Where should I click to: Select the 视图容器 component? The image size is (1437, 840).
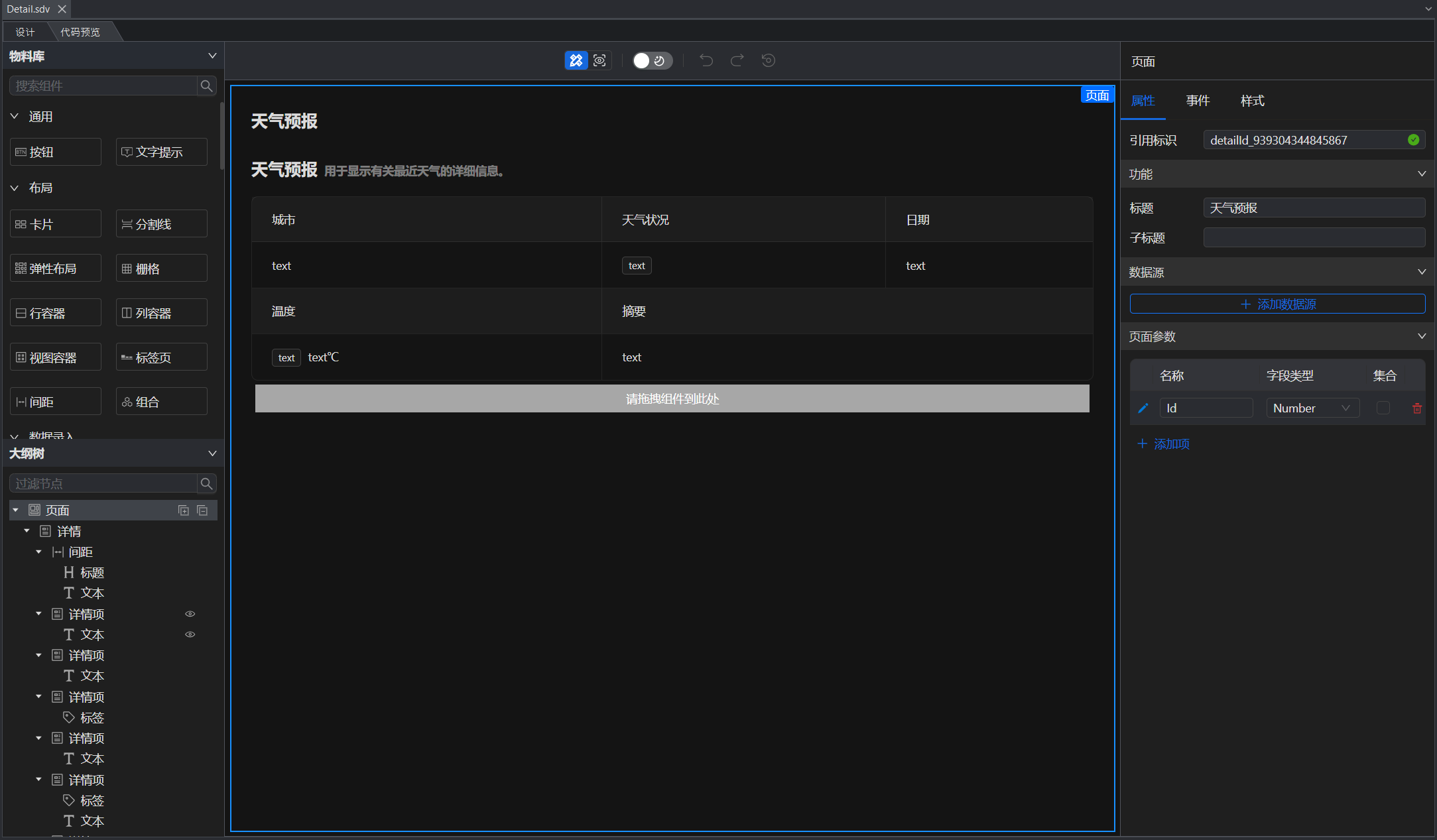[x=56, y=357]
